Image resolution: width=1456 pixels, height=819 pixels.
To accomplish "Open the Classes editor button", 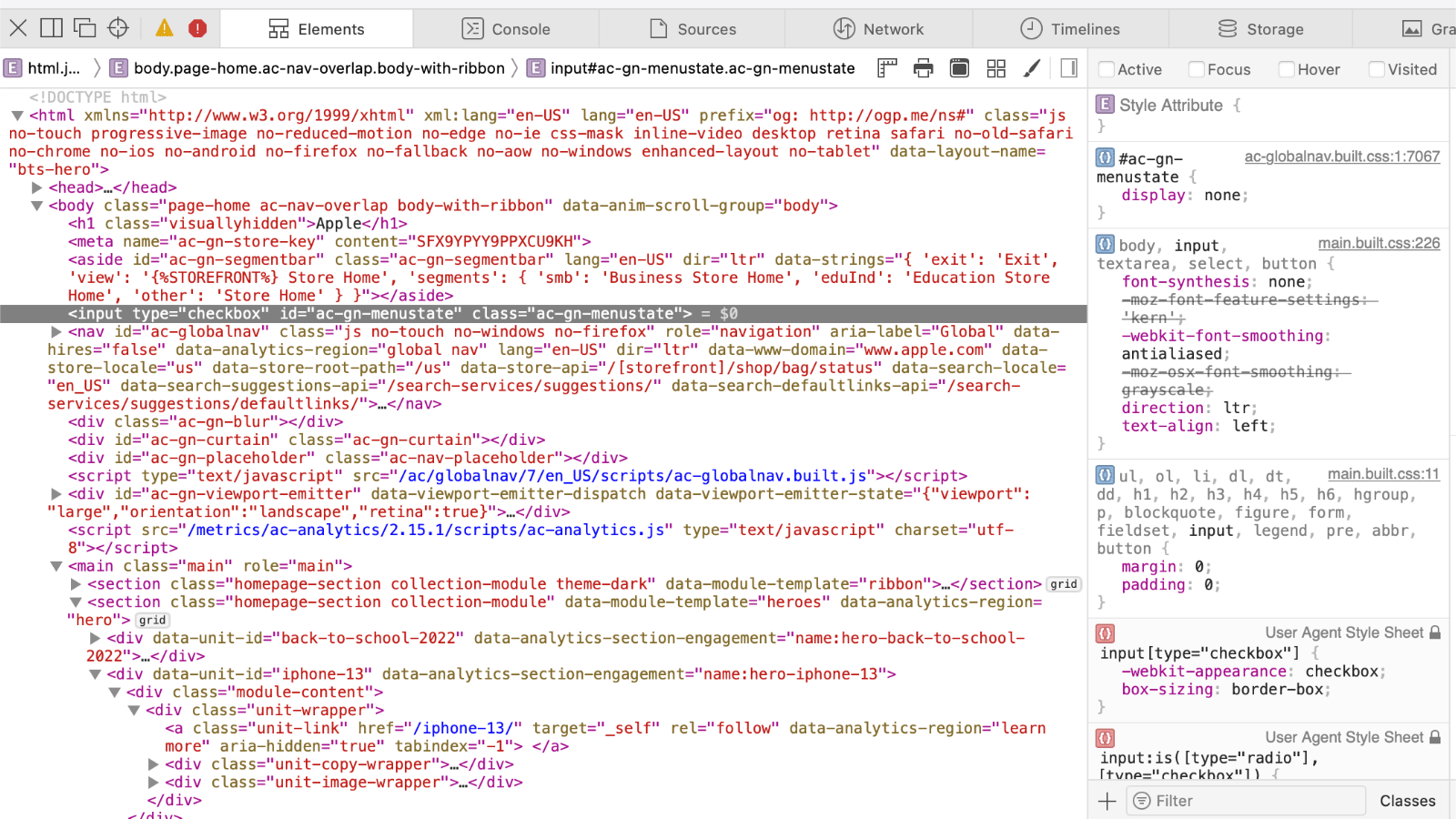I will click(x=1408, y=801).
